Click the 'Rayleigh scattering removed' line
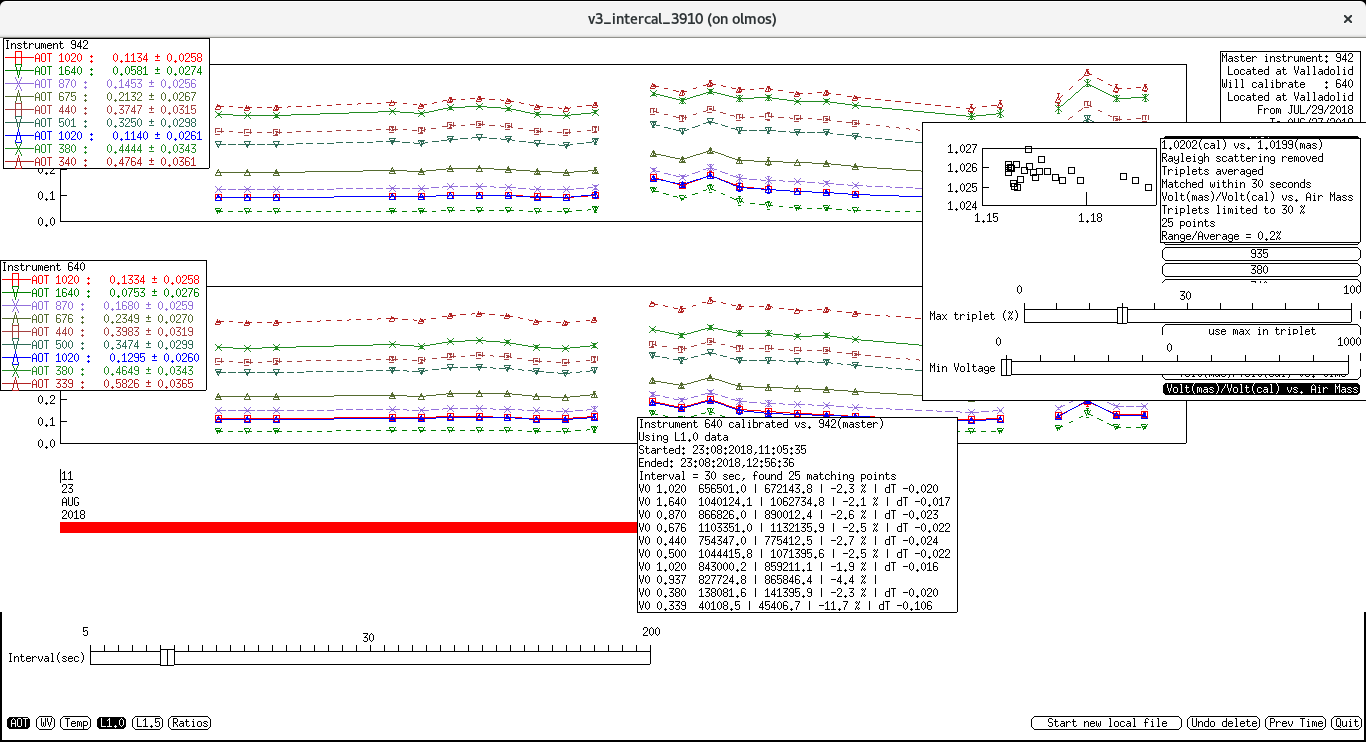Screen dimensions: 1366x742 [x=1242, y=158]
